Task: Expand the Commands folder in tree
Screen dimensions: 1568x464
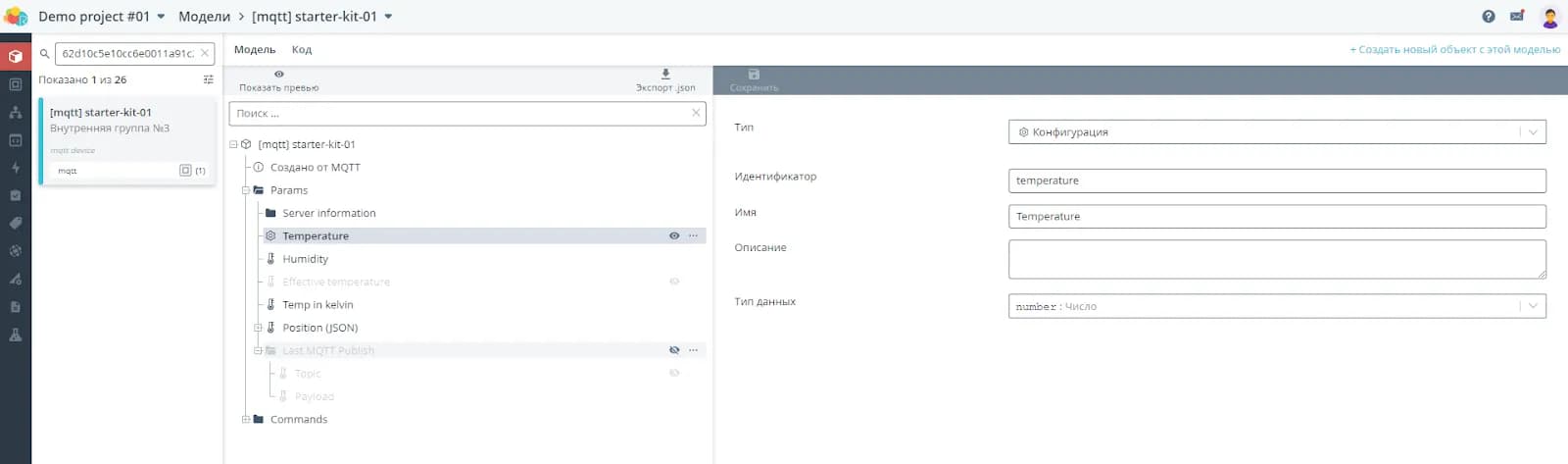Action: pos(246,419)
